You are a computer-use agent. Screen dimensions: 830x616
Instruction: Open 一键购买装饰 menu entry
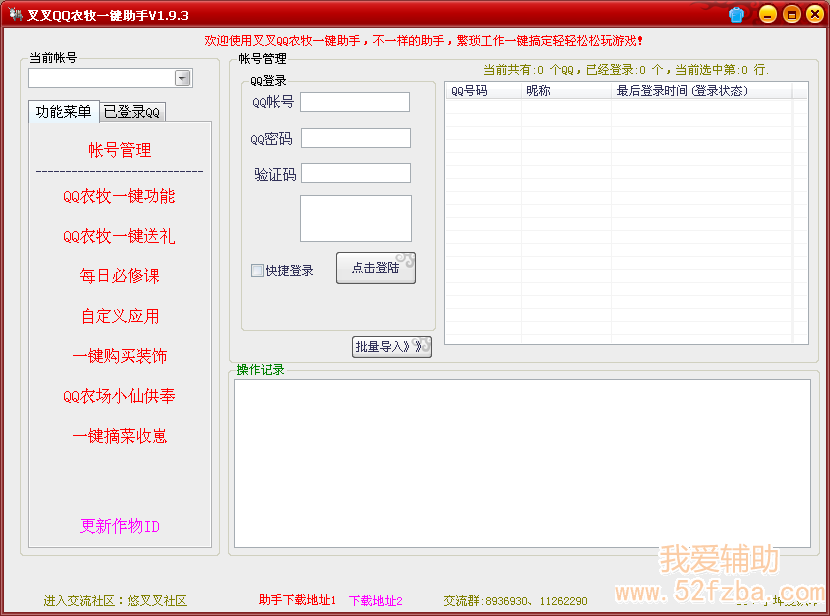coord(120,356)
